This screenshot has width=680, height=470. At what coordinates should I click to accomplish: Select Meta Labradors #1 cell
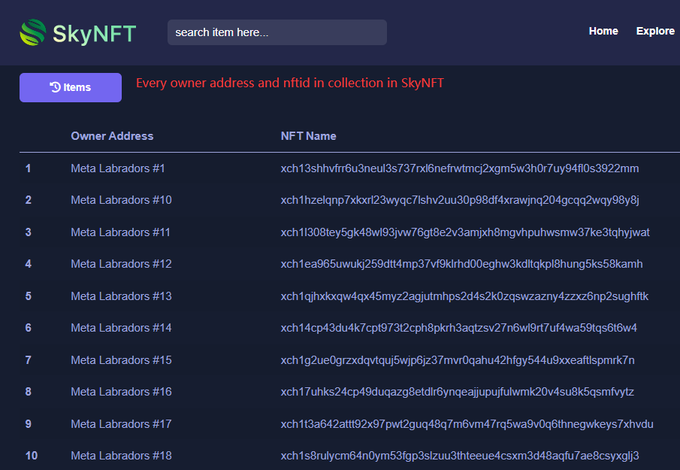click(118, 168)
